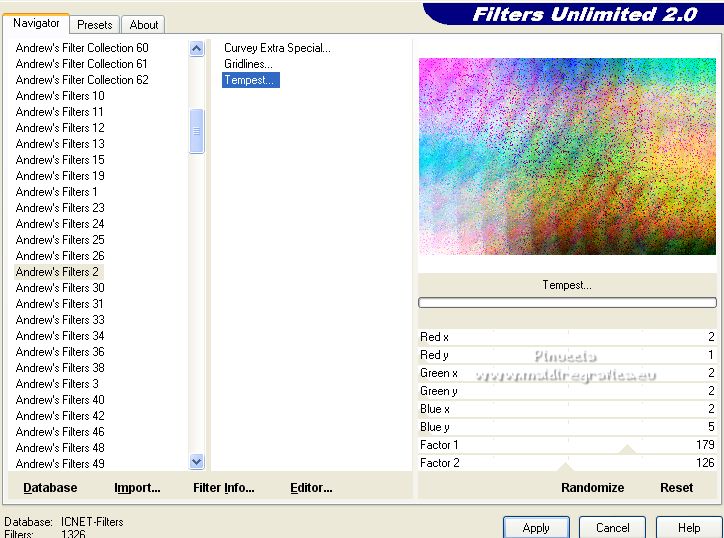Adjust the Red y slider
Screen dimensions: 724x538
click(x=567, y=355)
